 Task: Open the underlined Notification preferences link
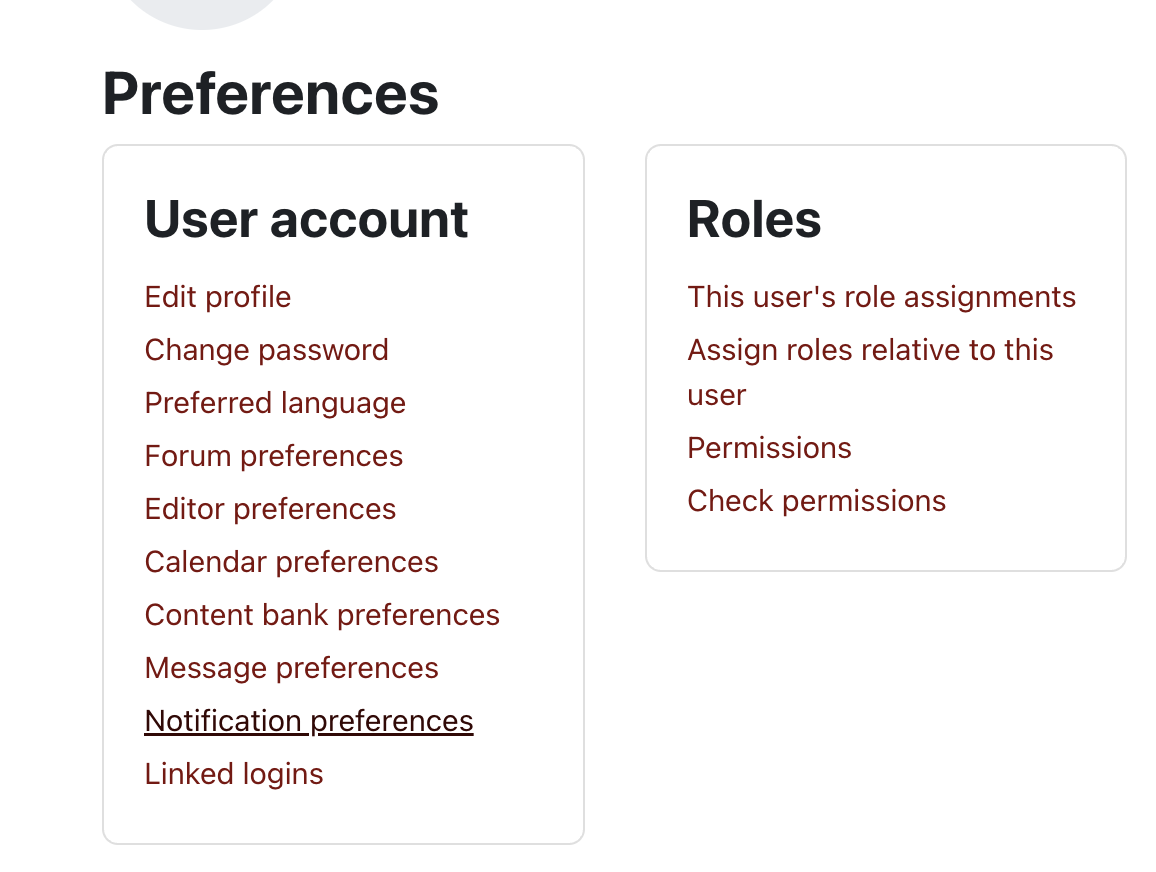308,721
